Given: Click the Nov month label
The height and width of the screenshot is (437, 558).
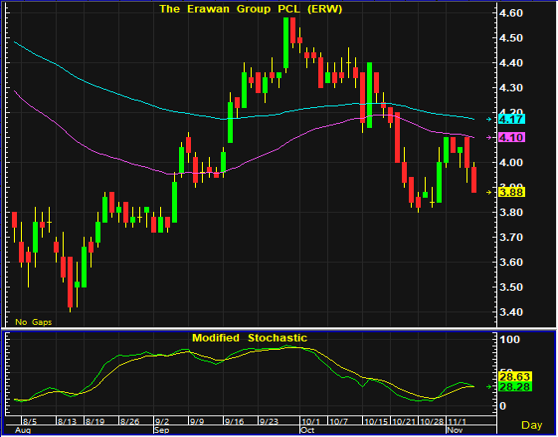Looking at the screenshot, I should (x=455, y=430).
